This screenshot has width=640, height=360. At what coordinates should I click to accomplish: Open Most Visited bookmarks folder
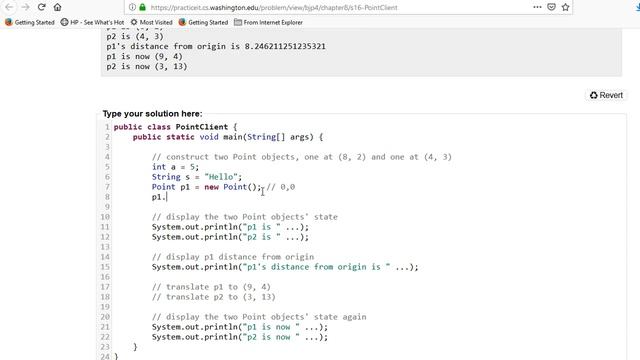(x=151, y=22)
